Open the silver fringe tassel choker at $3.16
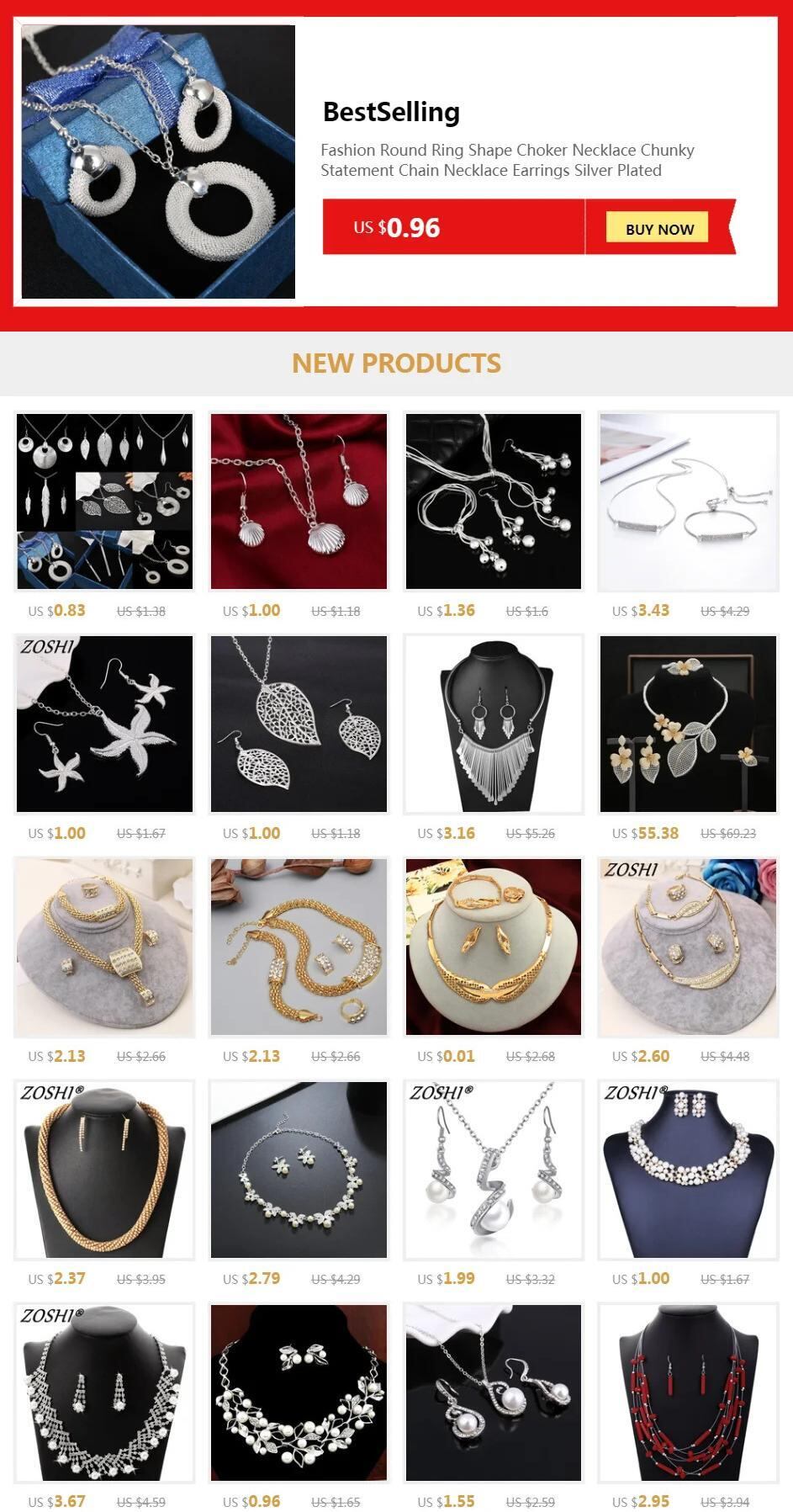The height and width of the screenshot is (1512, 793). [494, 724]
